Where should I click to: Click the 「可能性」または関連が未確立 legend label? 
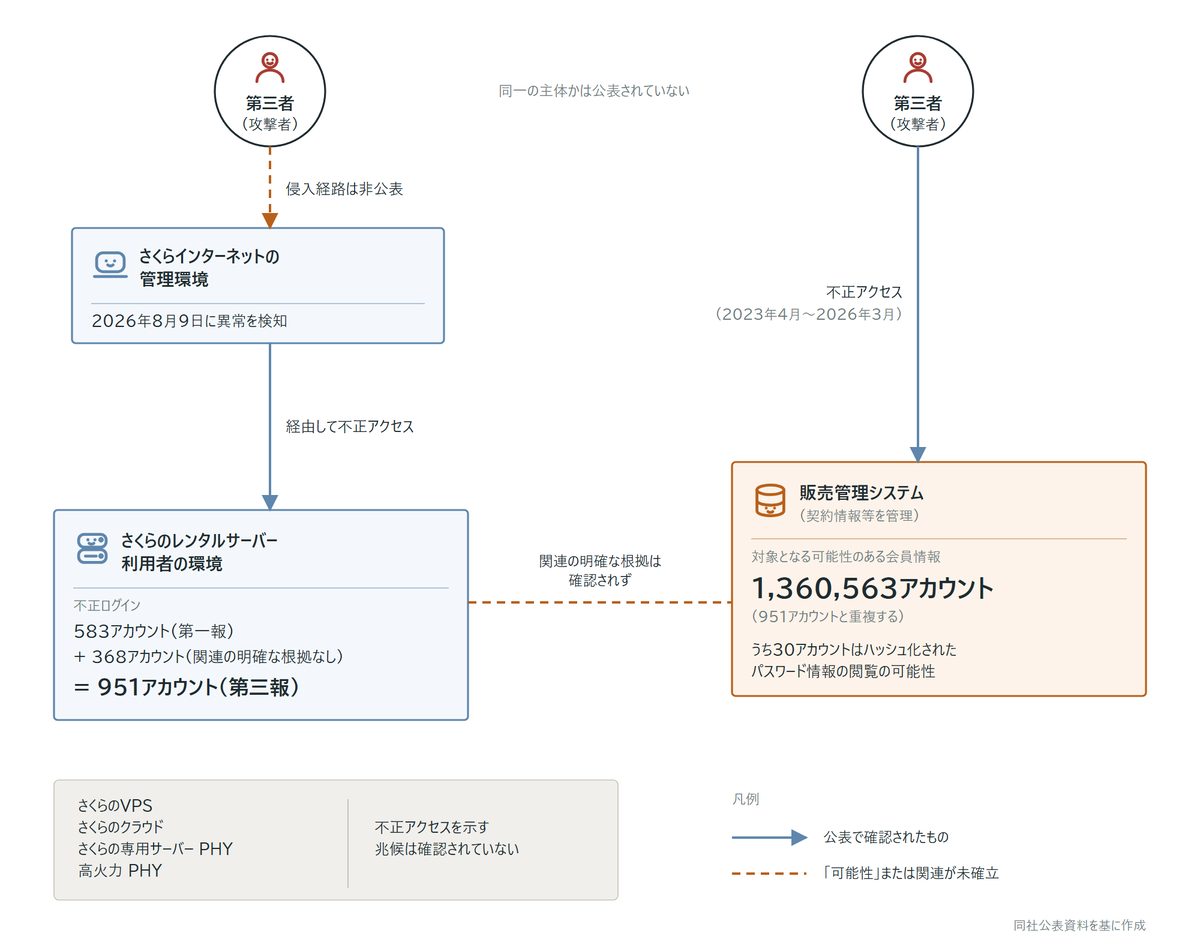pos(911,873)
